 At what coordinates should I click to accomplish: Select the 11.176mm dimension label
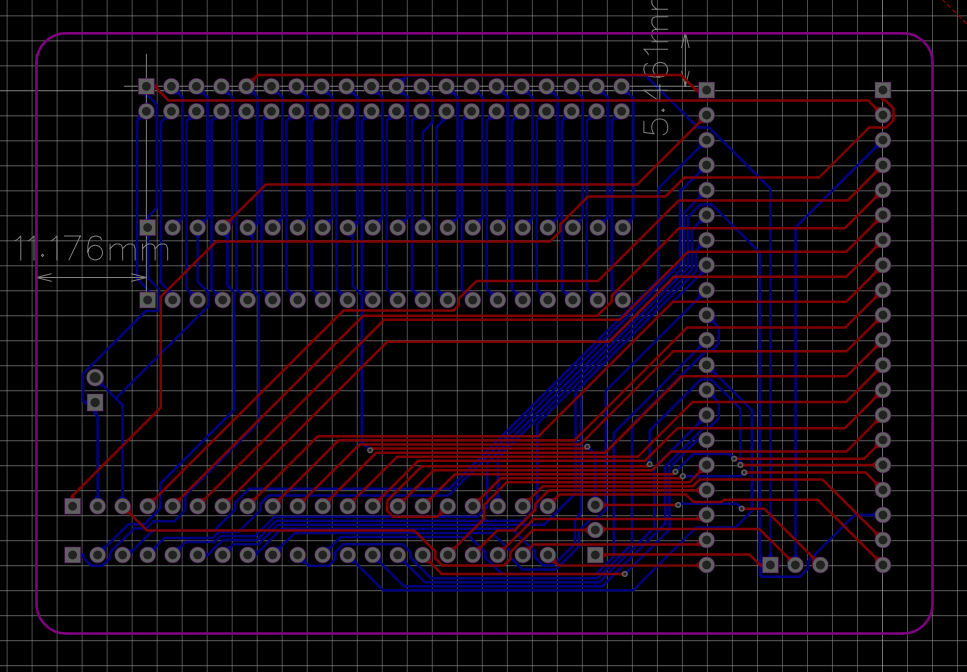click(x=88, y=248)
